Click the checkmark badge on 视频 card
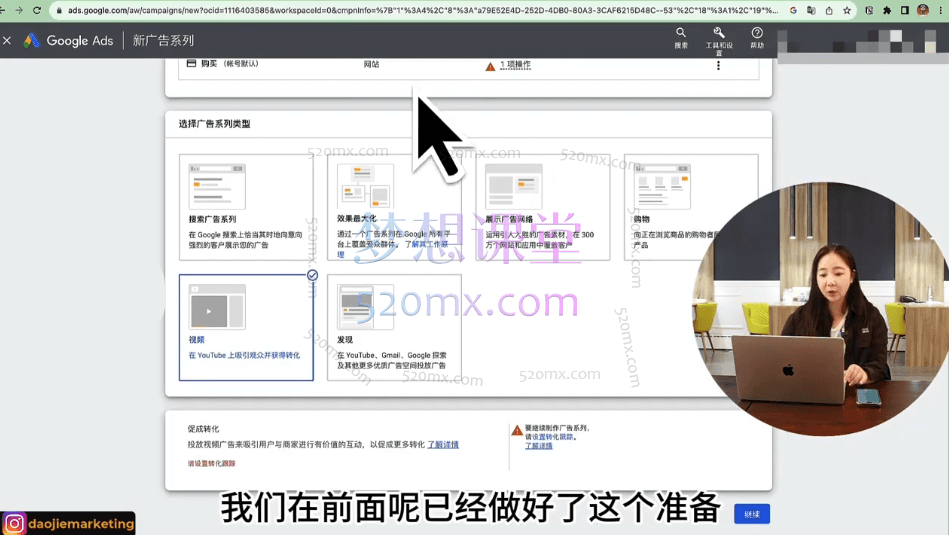Image resolution: width=949 pixels, height=535 pixels. click(312, 275)
